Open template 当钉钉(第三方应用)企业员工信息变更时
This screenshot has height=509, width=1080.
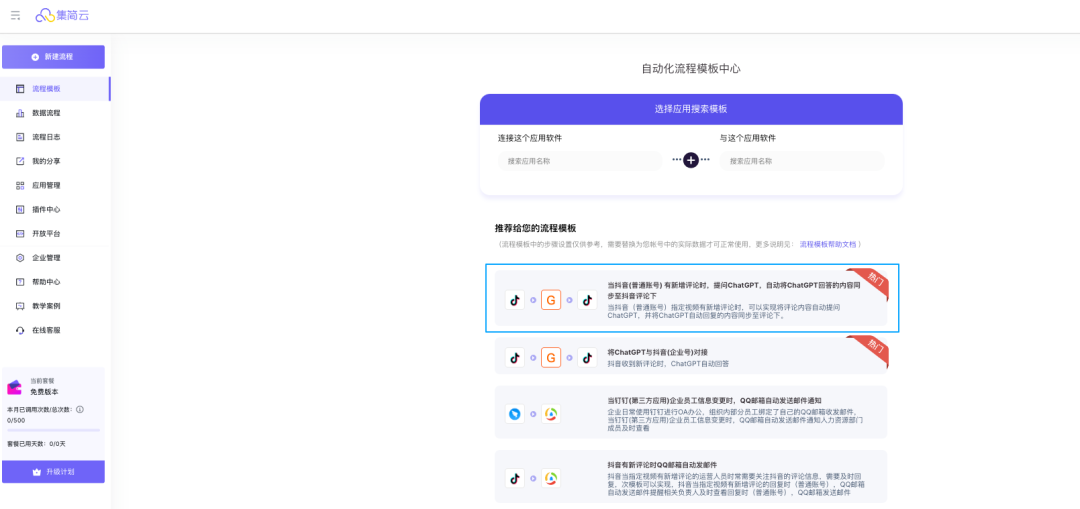pos(691,413)
